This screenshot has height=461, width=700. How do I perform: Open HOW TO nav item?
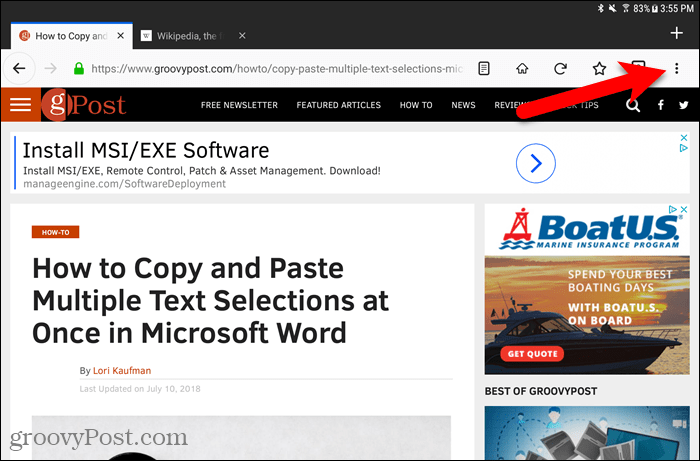coord(416,105)
